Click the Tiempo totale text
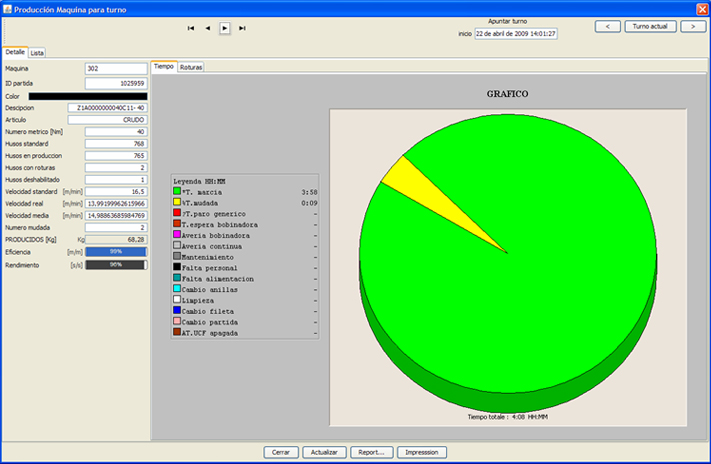711x464 pixels. (x=507, y=417)
